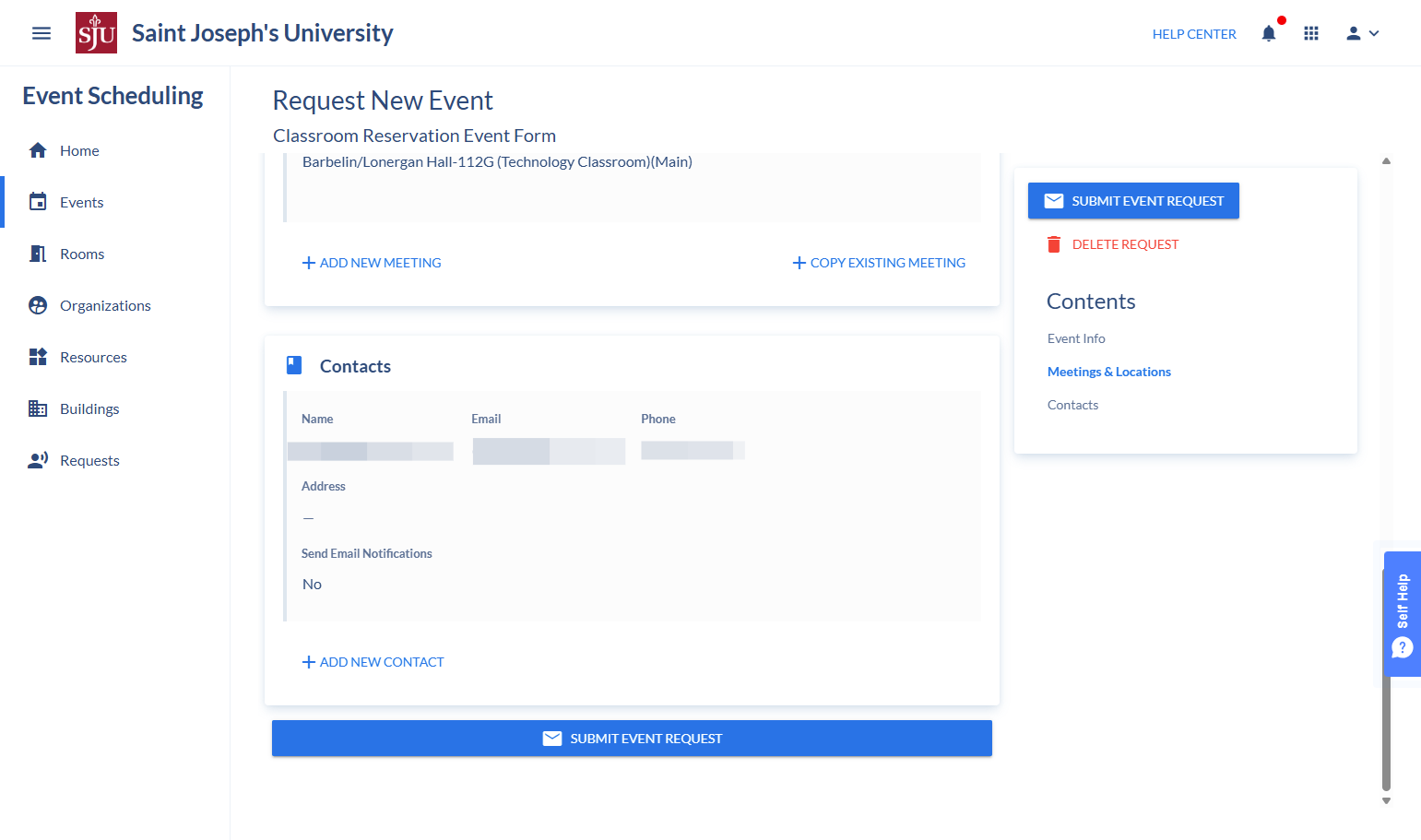Screen dimensions: 1421x840
Task: Jump to Event Info section
Action: click(1076, 338)
